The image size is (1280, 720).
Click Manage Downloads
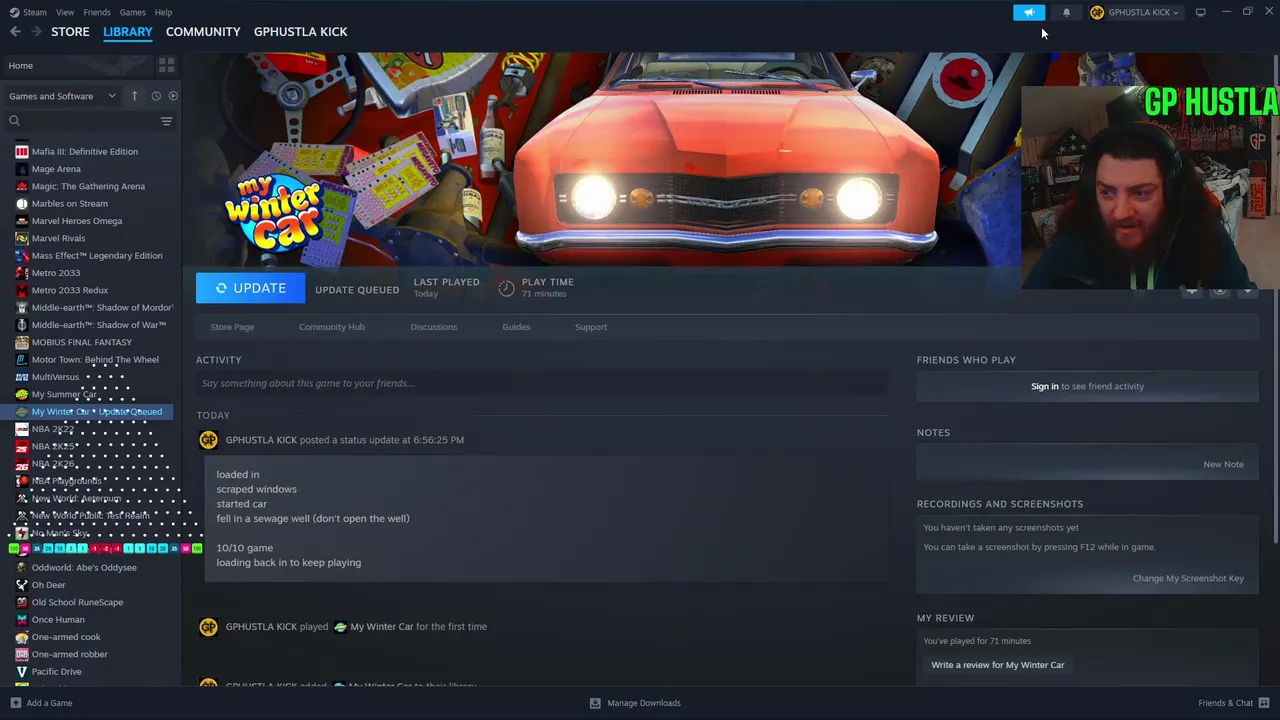tap(635, 703)
